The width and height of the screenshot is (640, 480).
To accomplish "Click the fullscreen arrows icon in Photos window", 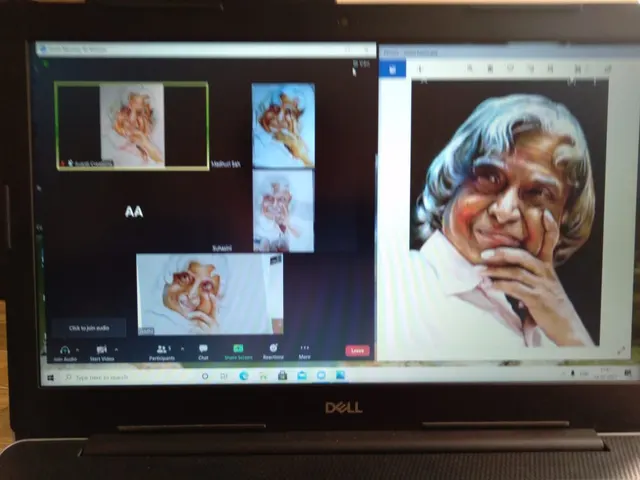I will pyautogui.click(x=621, y=351).
